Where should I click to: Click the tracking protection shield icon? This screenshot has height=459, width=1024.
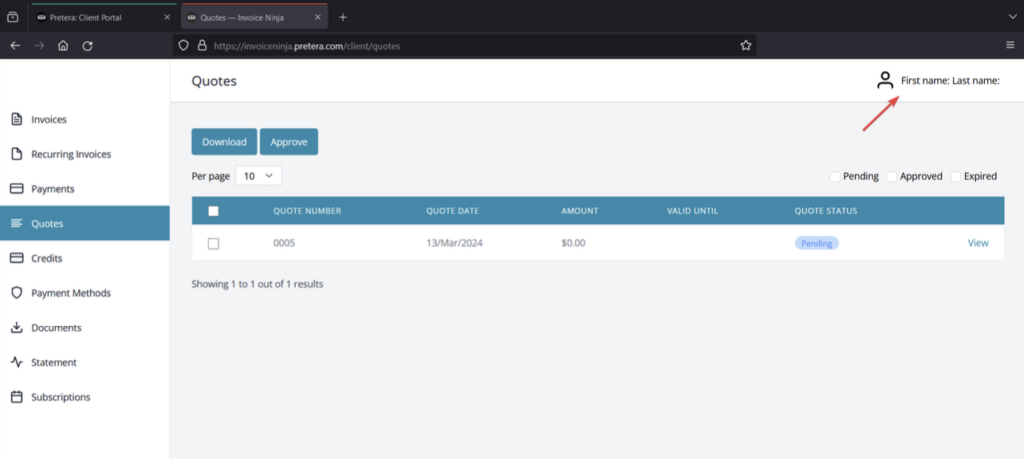[184, 46]
